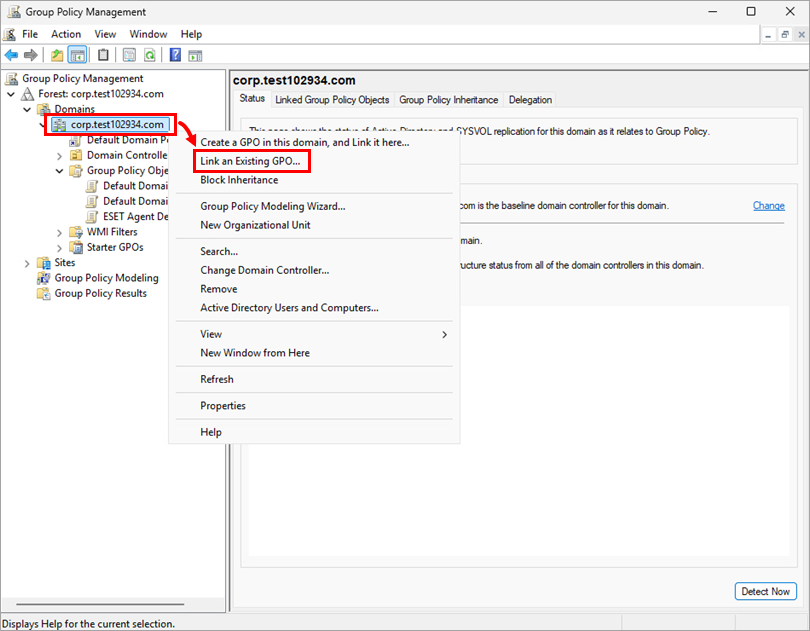Open Help via blue question mark icon
This screenshot has width=810, height=631.
[175, 55]
